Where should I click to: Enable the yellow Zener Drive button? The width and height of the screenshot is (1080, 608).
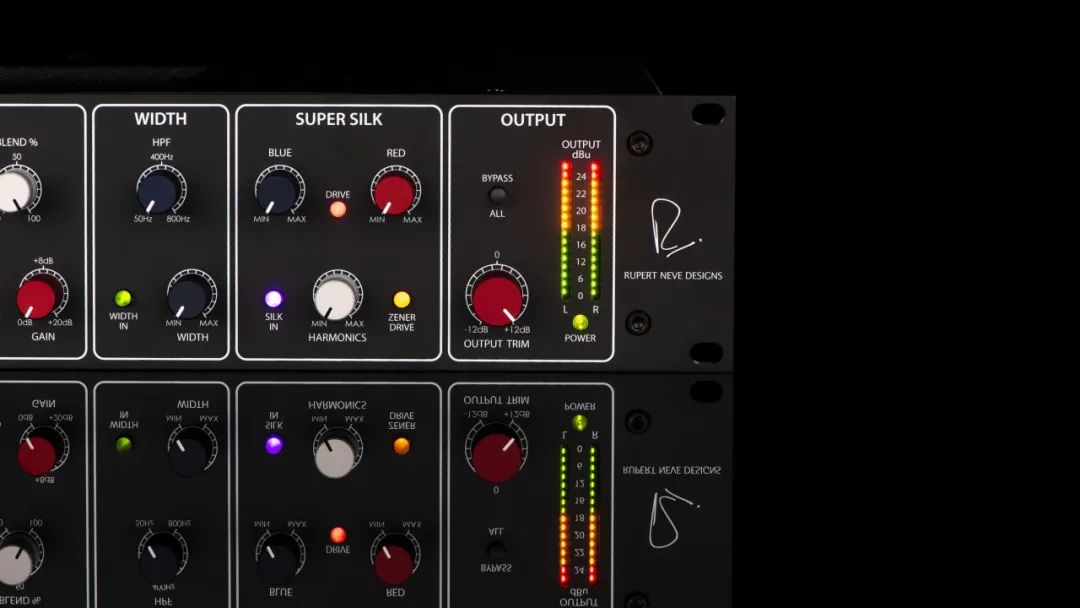[402, 299]
